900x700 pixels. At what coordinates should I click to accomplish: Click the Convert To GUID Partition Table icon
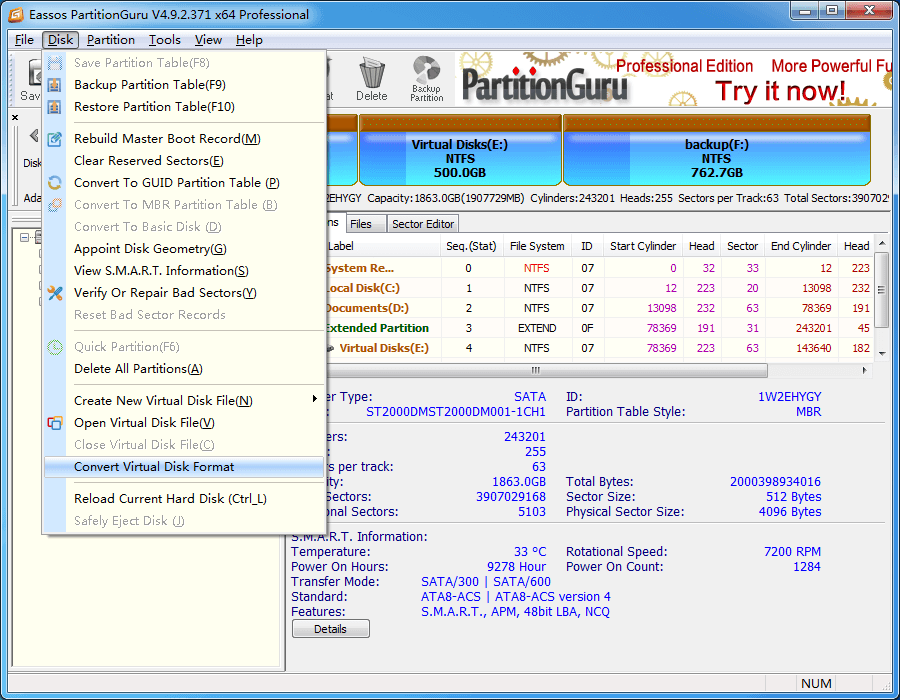(x=55, y=183)
